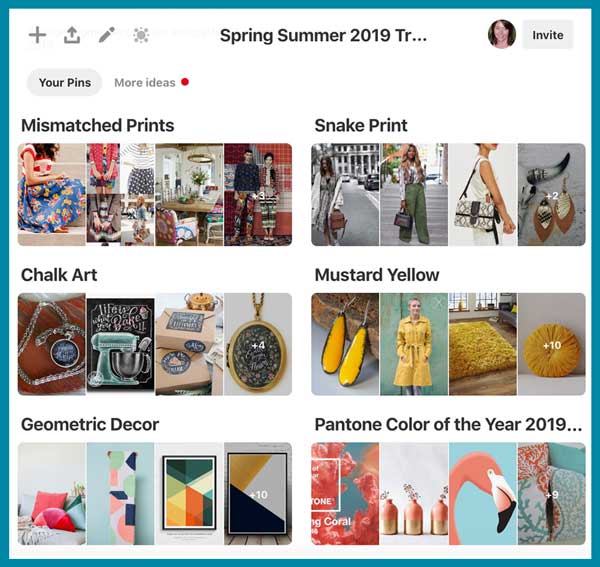This screenshot has width=600, height=567.
Task: Invite collaborators with the Invite button
Action: click(x=548, y=35)
